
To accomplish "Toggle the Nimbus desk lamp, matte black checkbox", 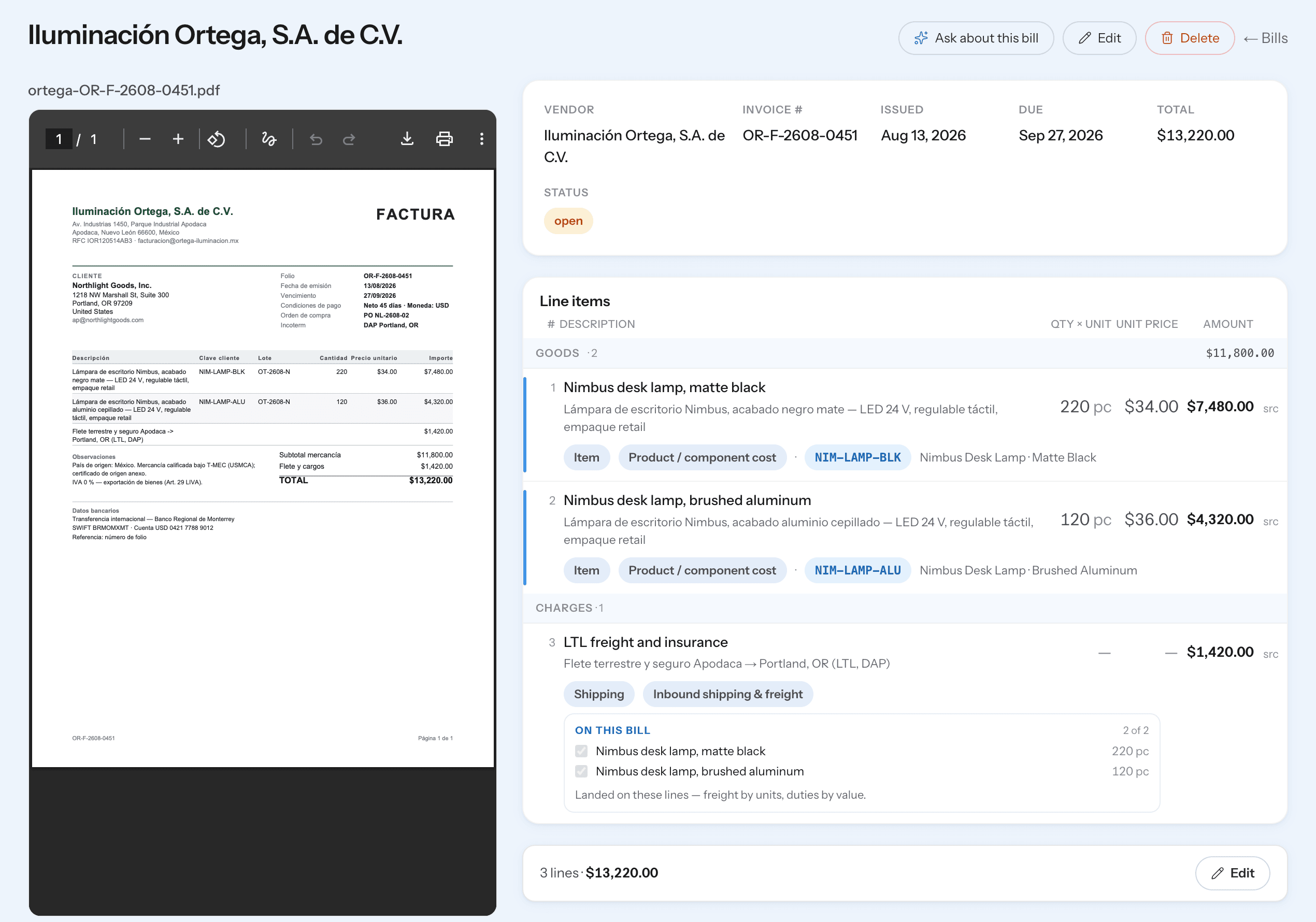I will point(581,751).
